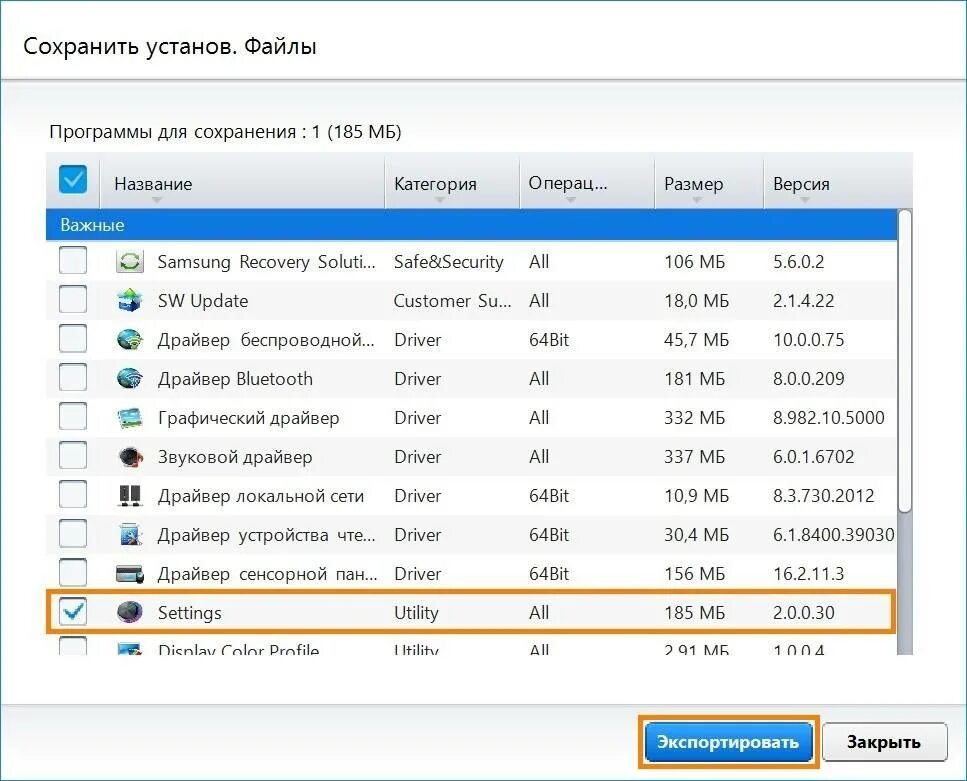Check the Графический драйвер checkbox

[73, 416]
